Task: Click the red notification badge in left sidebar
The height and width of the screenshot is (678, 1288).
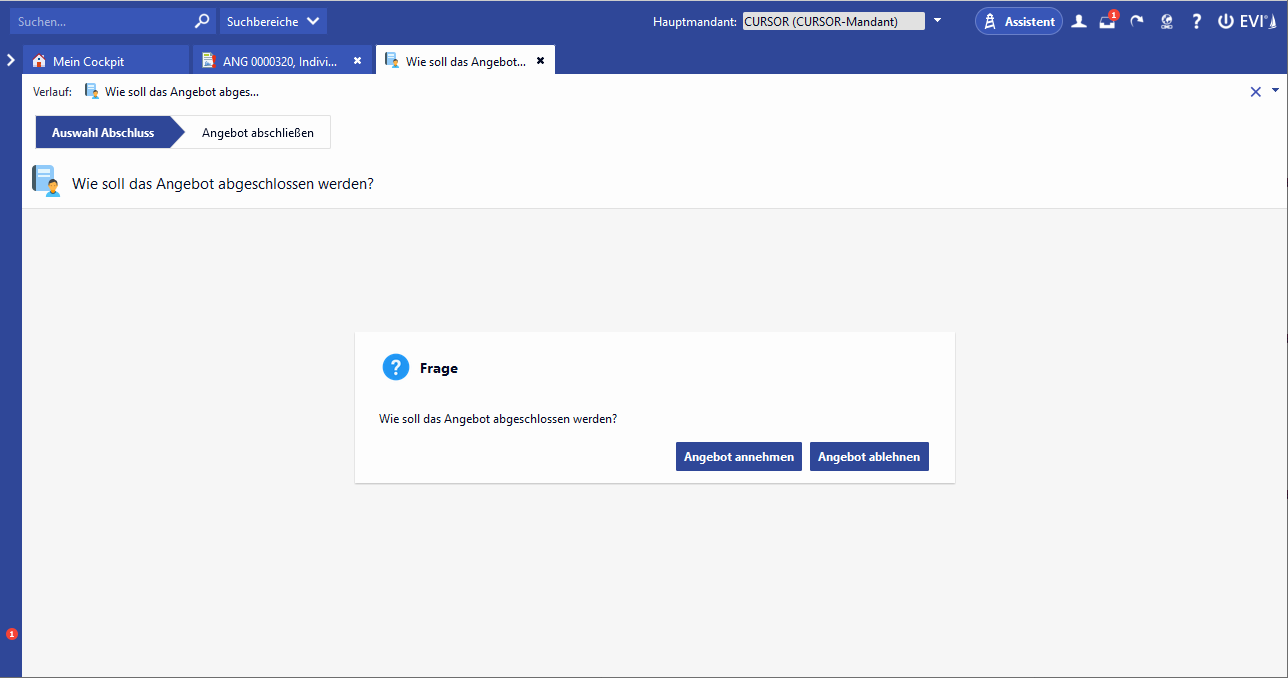Action: (x=12, y=634)
